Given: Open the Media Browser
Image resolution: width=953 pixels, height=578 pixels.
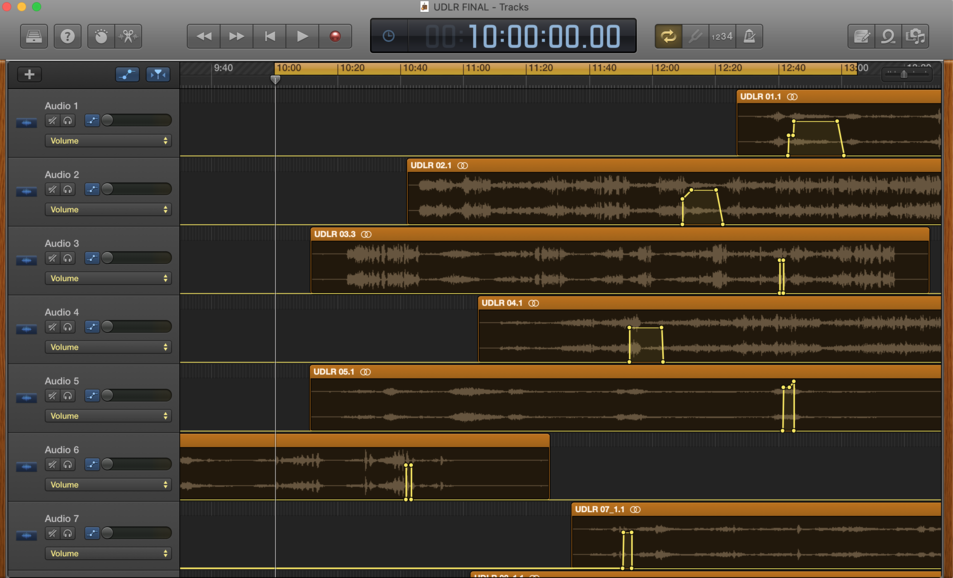Looking at the screenshot, I should click(915, 36).
